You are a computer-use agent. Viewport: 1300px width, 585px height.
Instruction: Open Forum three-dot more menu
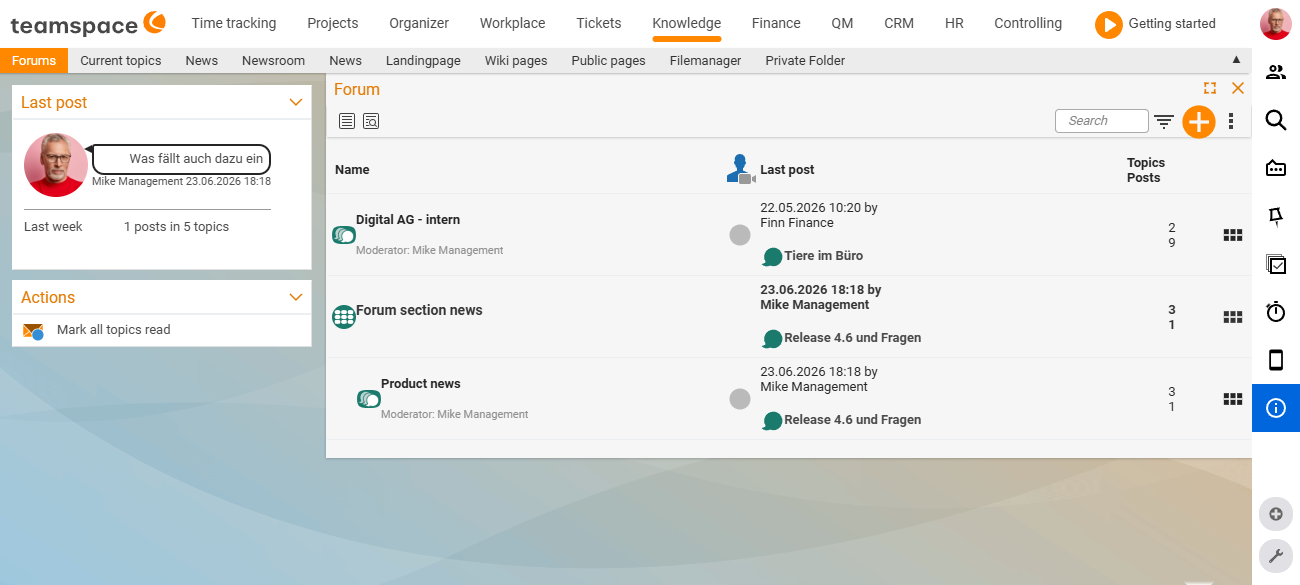coord(1231,122)
